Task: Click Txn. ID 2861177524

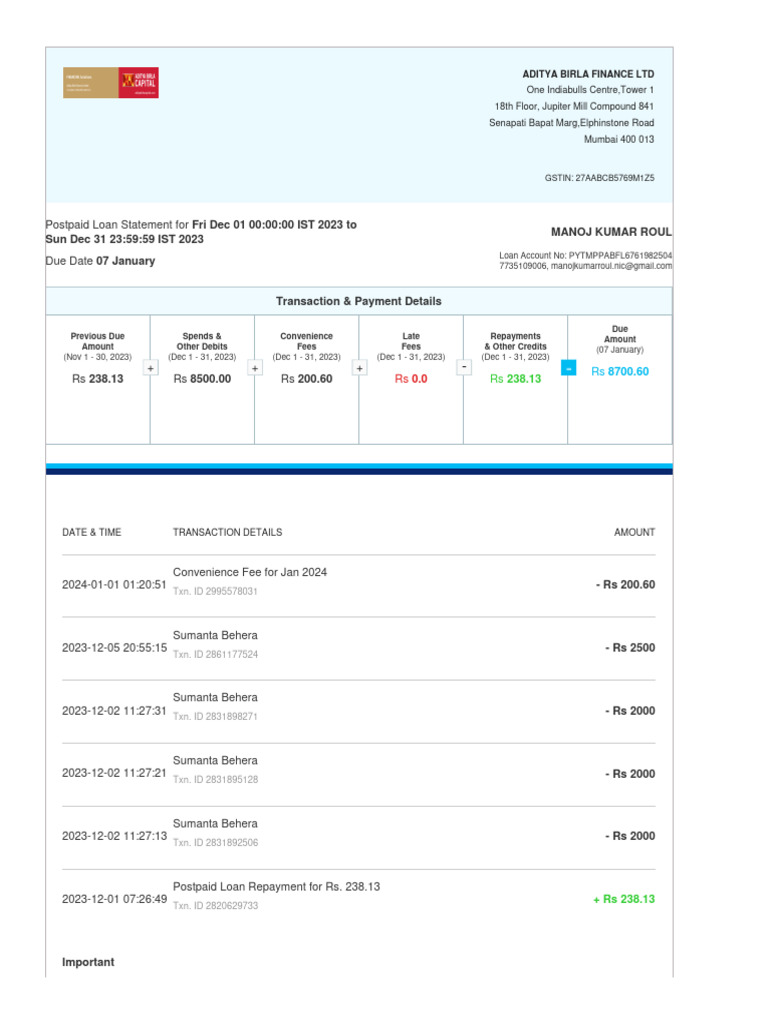Action: (x=215, y=655)
